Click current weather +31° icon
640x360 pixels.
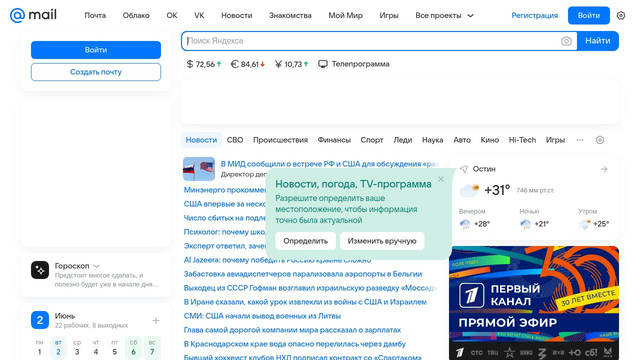point(469,190)
